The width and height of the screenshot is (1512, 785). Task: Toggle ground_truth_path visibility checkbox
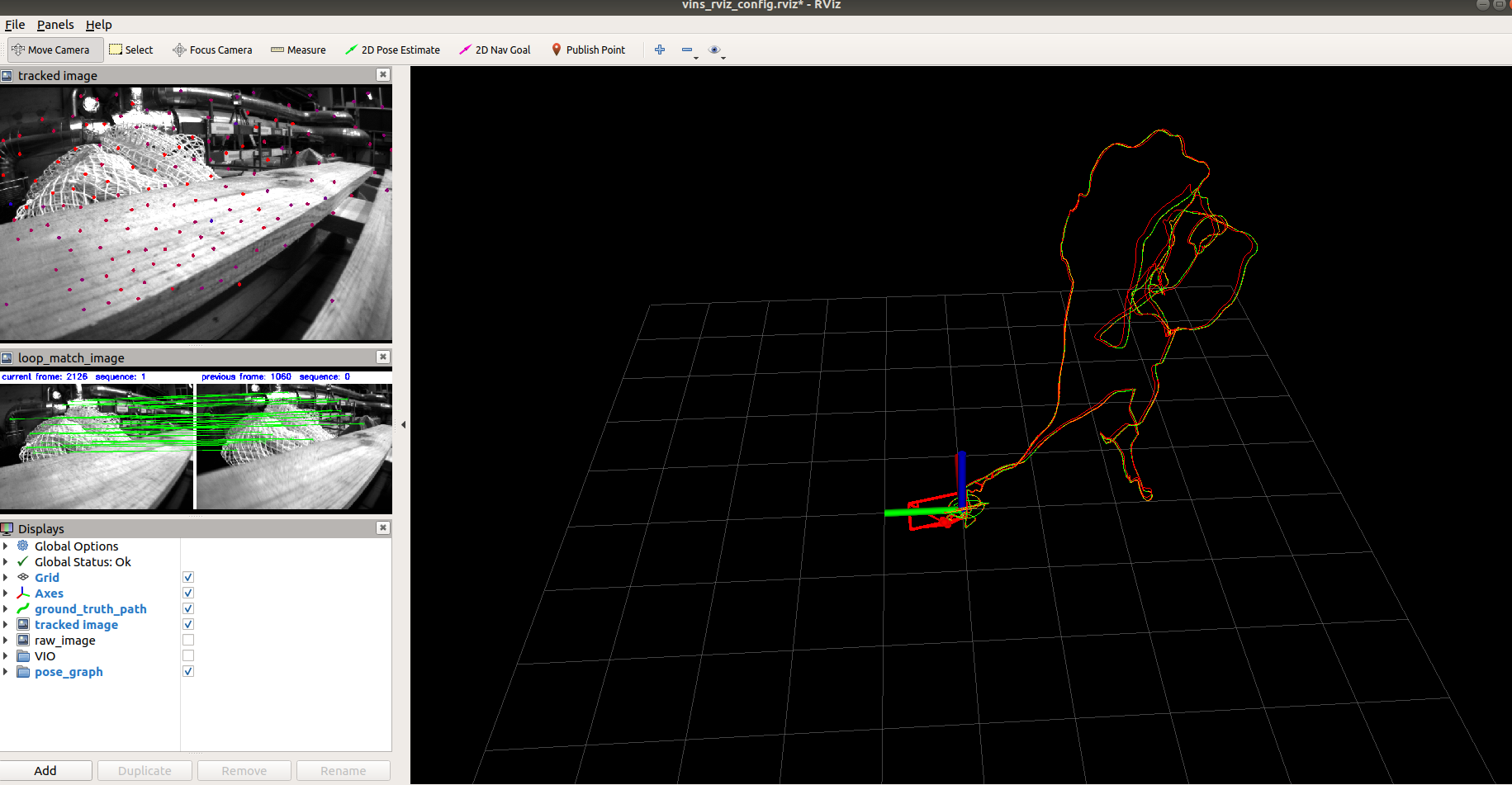188,608
